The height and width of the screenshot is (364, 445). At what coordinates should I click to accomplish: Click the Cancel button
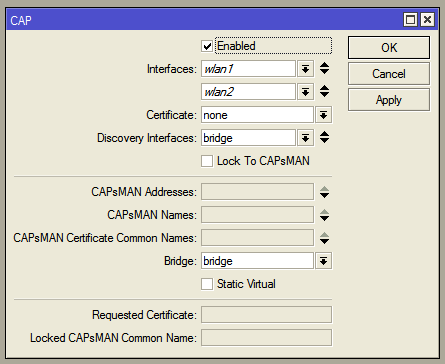pyautogui.click(x=389, y=74)
